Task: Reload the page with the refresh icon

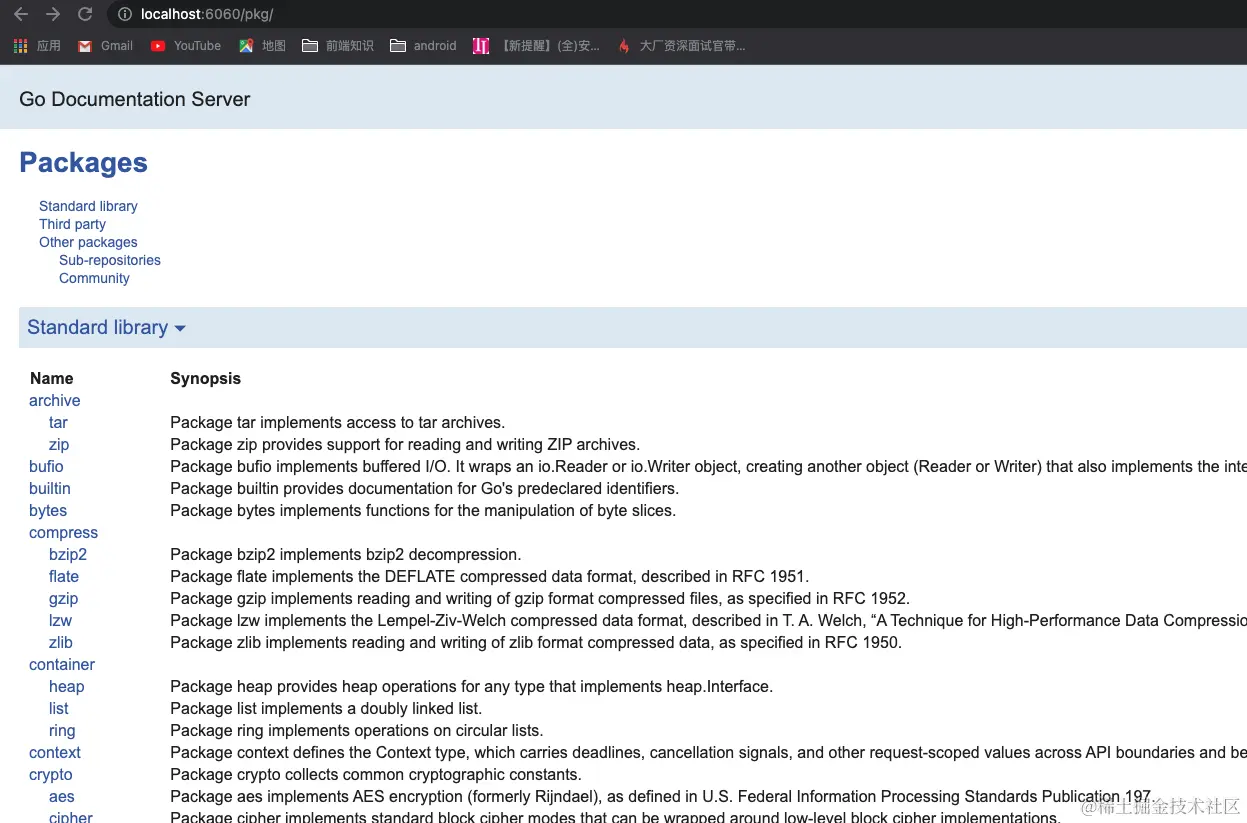Action: (85, 14)
